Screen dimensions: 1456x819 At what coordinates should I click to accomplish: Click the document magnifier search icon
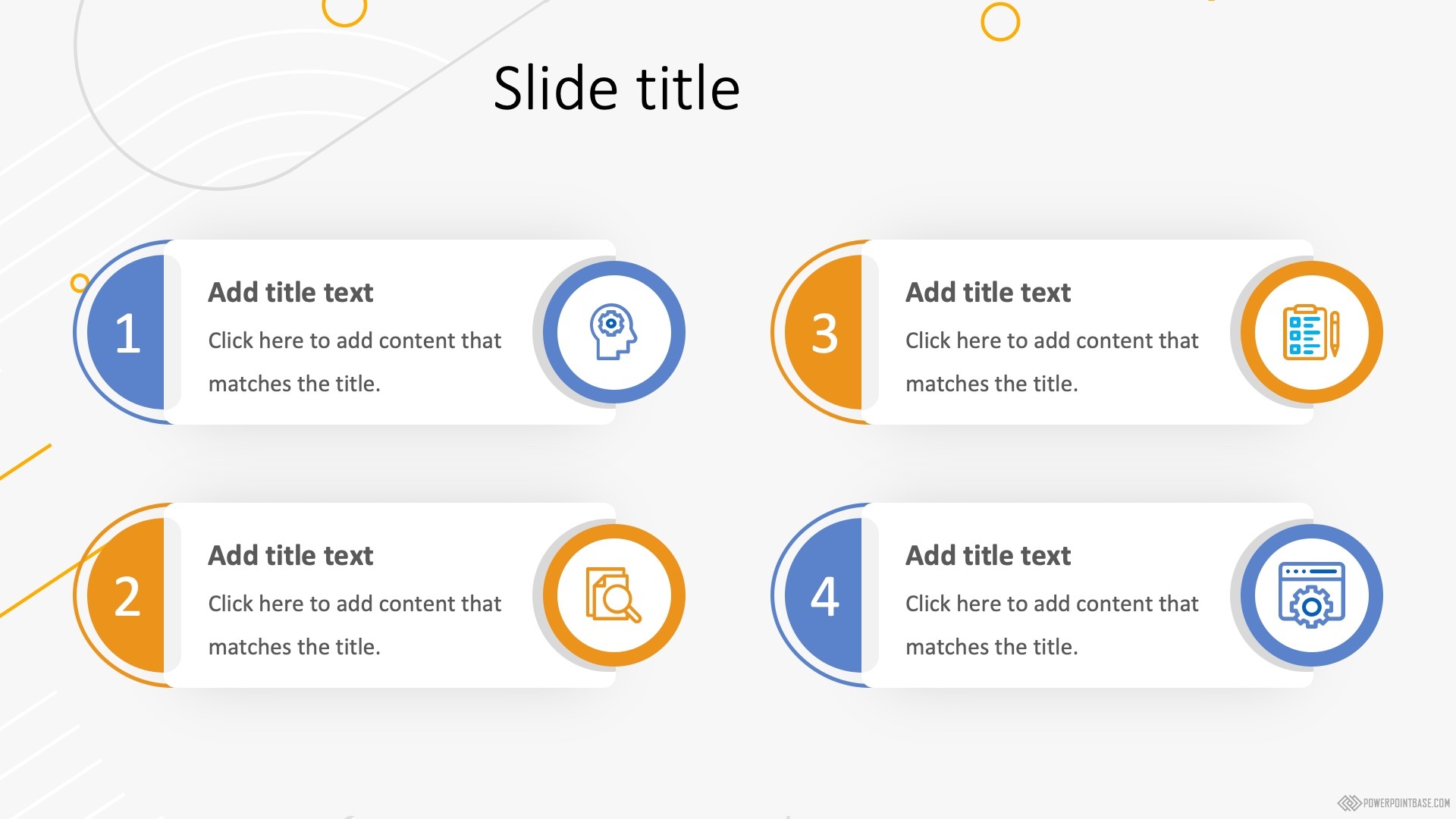(x=613, y=595)
